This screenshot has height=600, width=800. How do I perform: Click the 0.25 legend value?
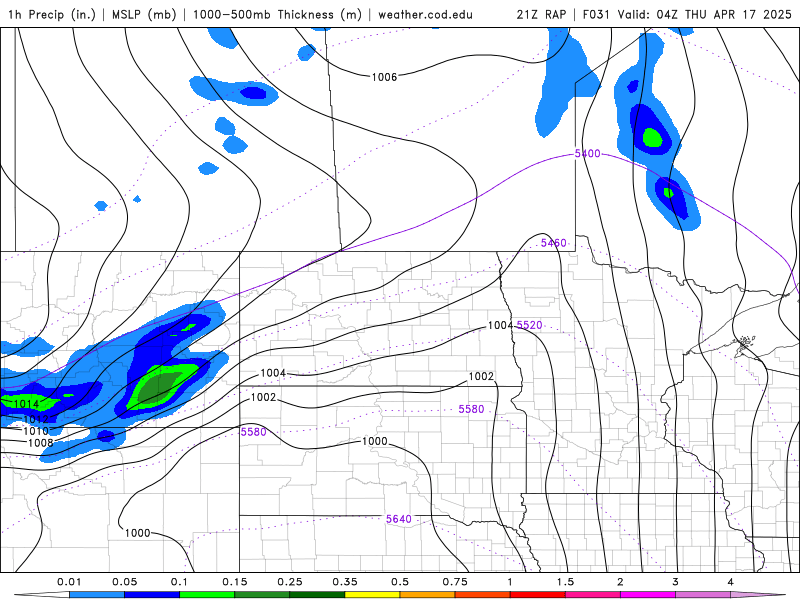click(290, 582)
